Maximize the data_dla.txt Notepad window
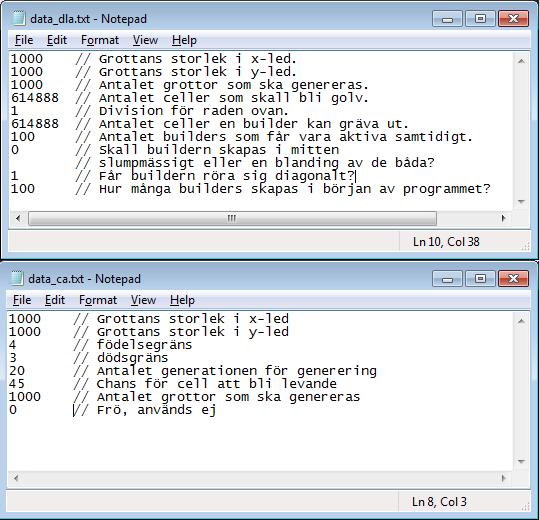 click(480, 19)
